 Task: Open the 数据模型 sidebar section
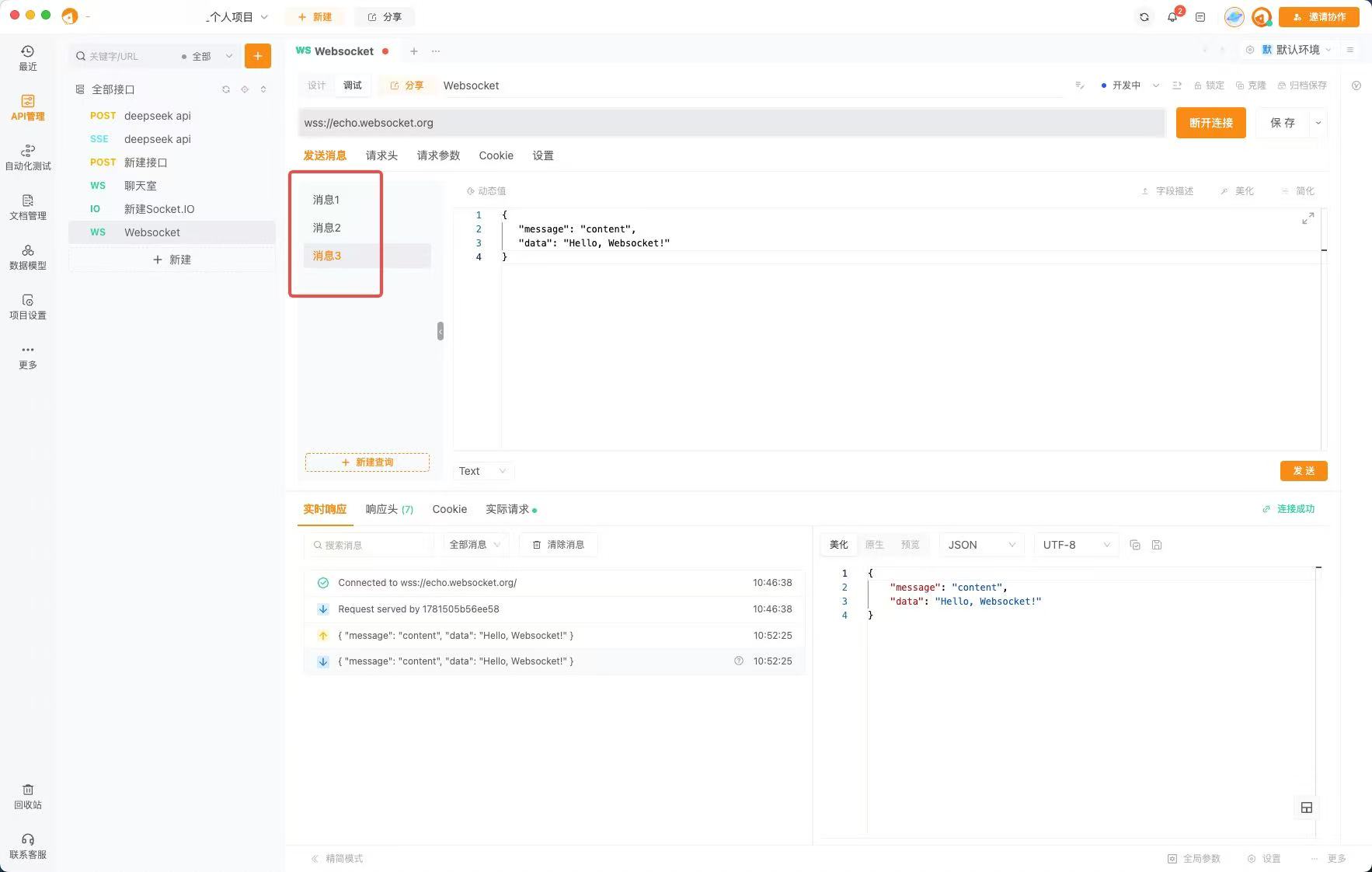pos(27,257)
